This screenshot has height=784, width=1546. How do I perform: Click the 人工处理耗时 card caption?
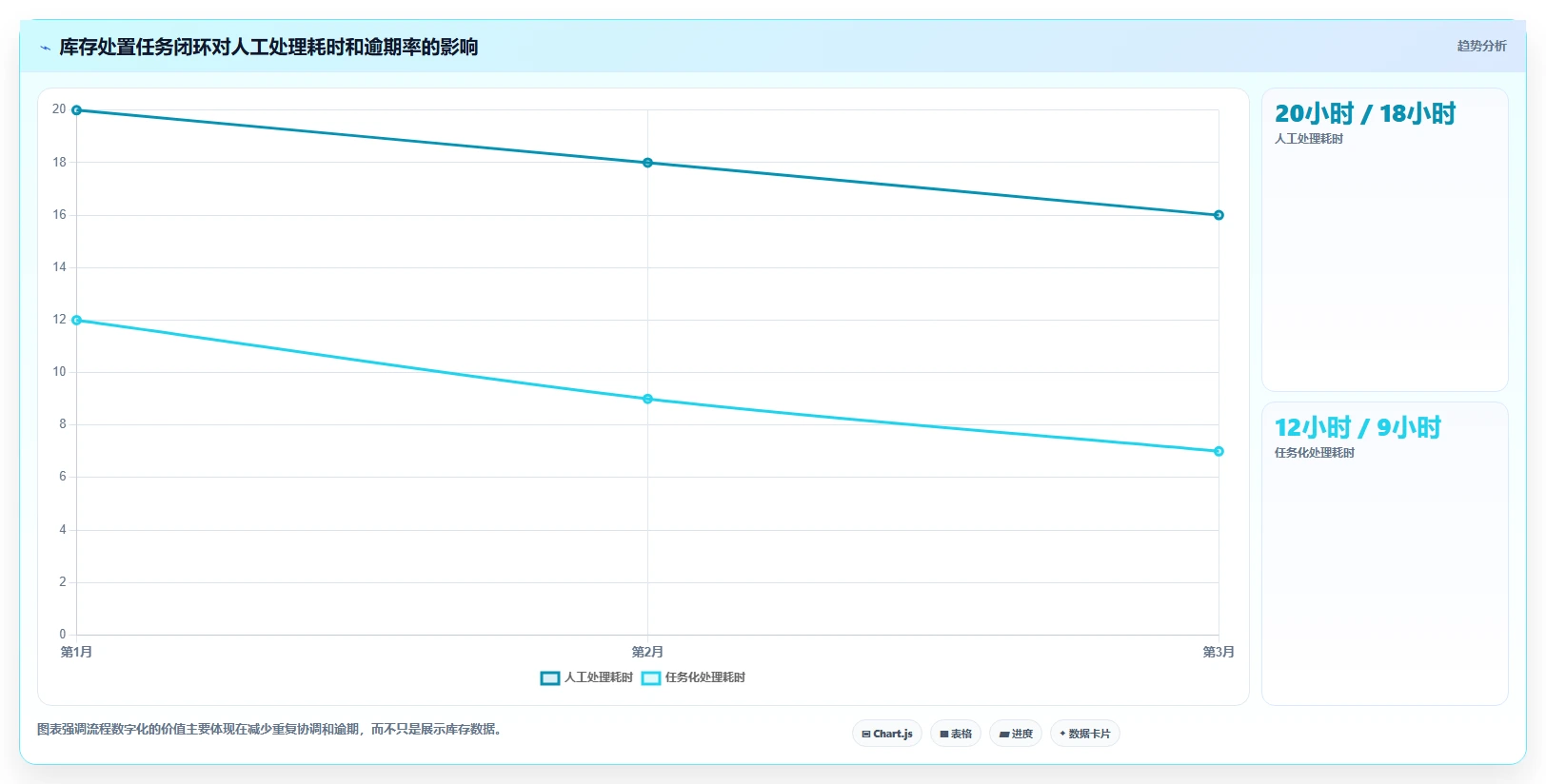pyautogui.click(x=1309, y=139)
